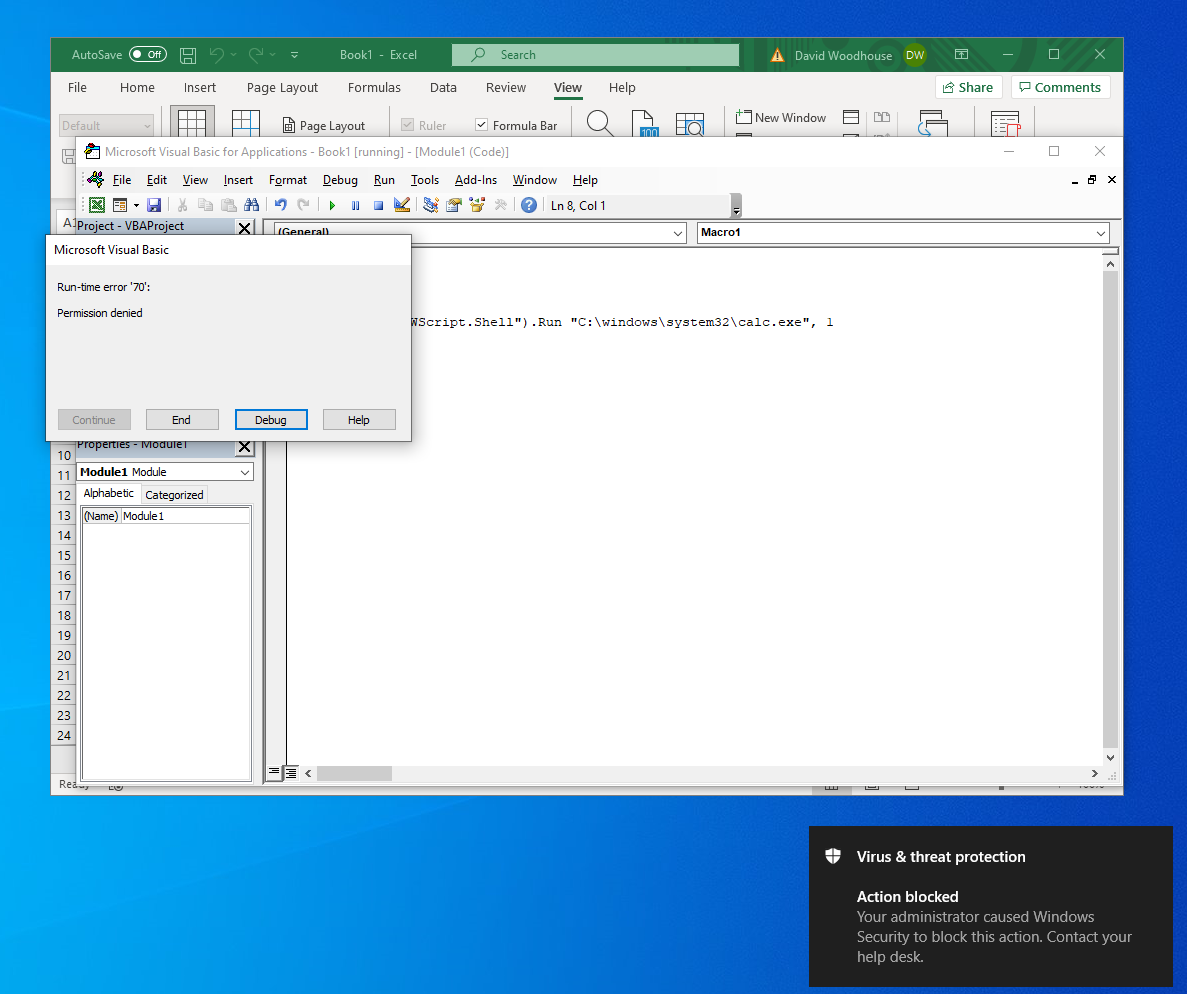Click the Comments button in Excel
1187x994 pixels.
tap(1061, 87)
